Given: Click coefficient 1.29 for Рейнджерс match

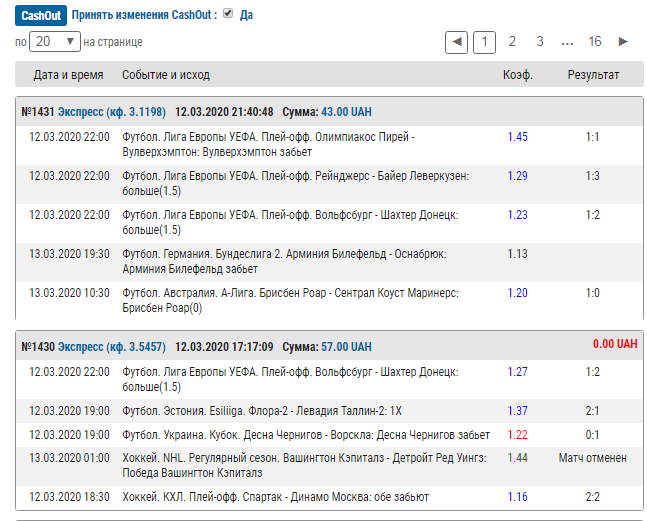Looking at the screenshot, I should 517,176.
